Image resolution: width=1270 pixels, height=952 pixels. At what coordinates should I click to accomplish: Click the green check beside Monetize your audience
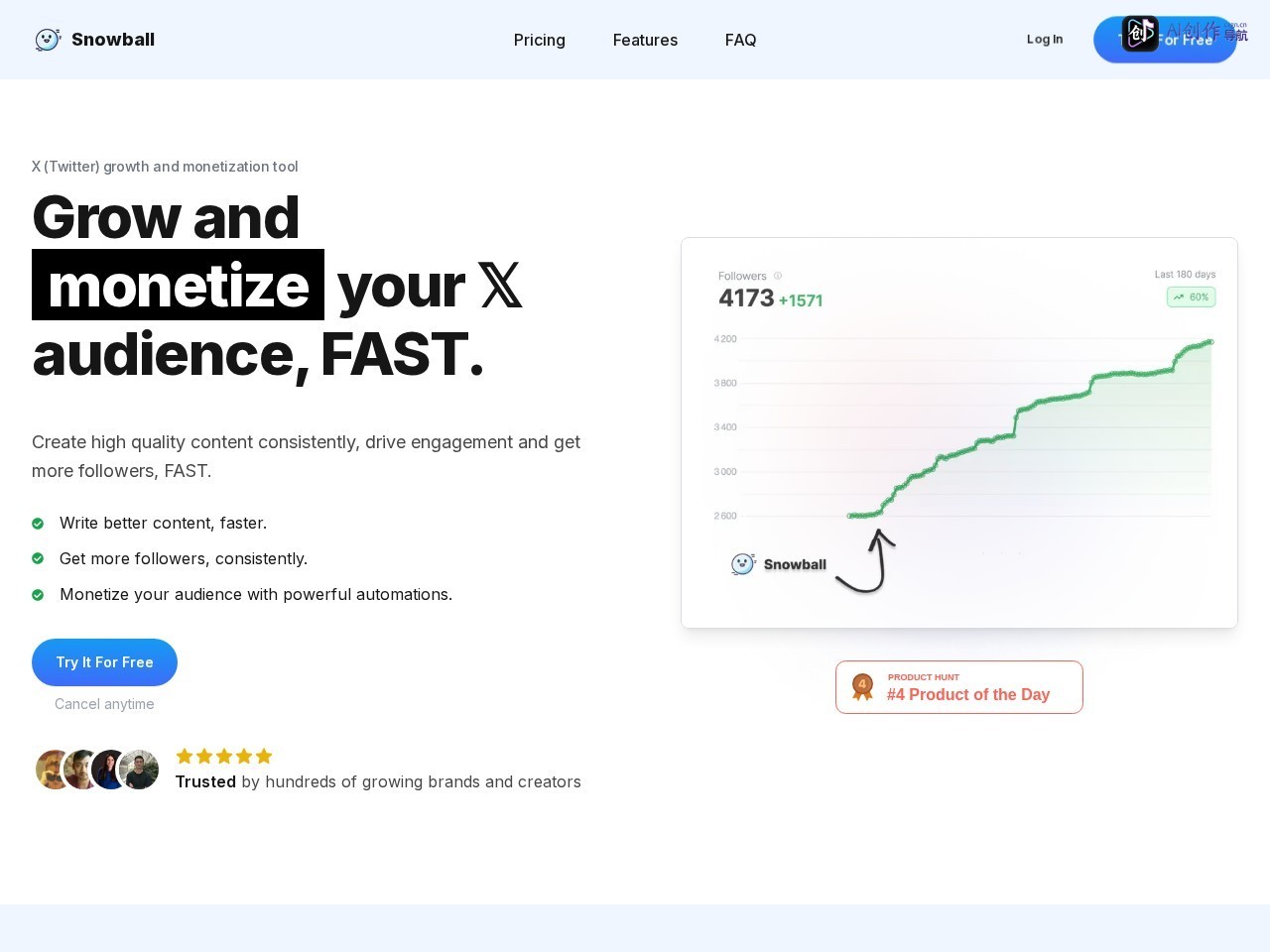pos(38,595)
